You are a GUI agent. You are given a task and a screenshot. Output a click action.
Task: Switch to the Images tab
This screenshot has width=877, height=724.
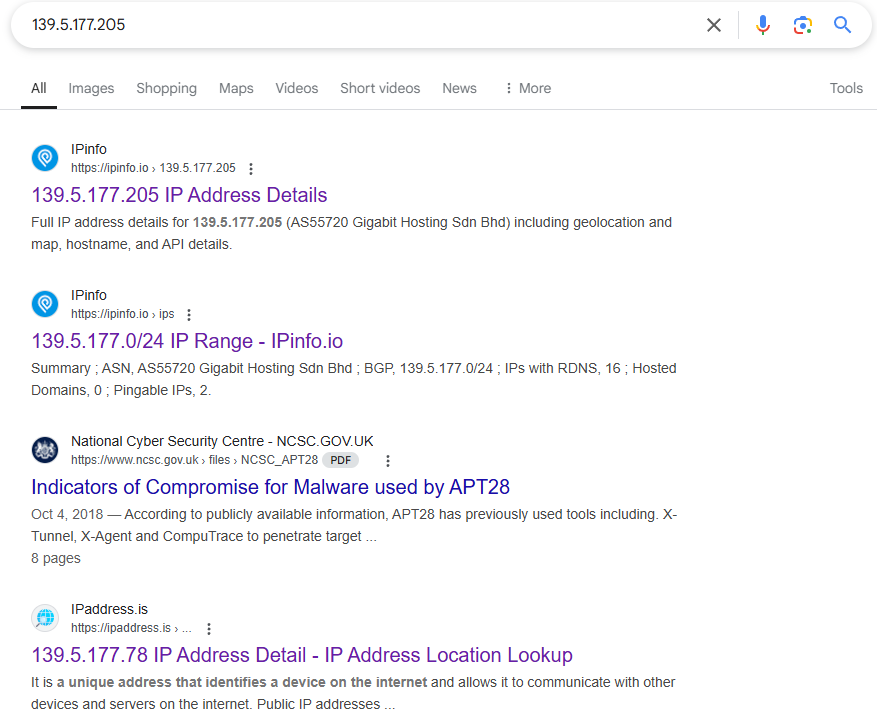coord(91,88)
